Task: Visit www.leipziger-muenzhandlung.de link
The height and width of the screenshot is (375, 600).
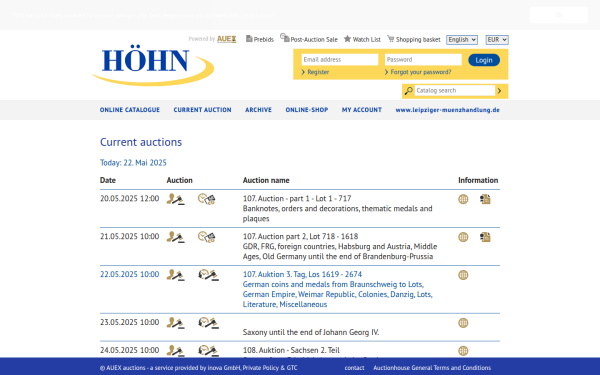Action: [447, 110]
